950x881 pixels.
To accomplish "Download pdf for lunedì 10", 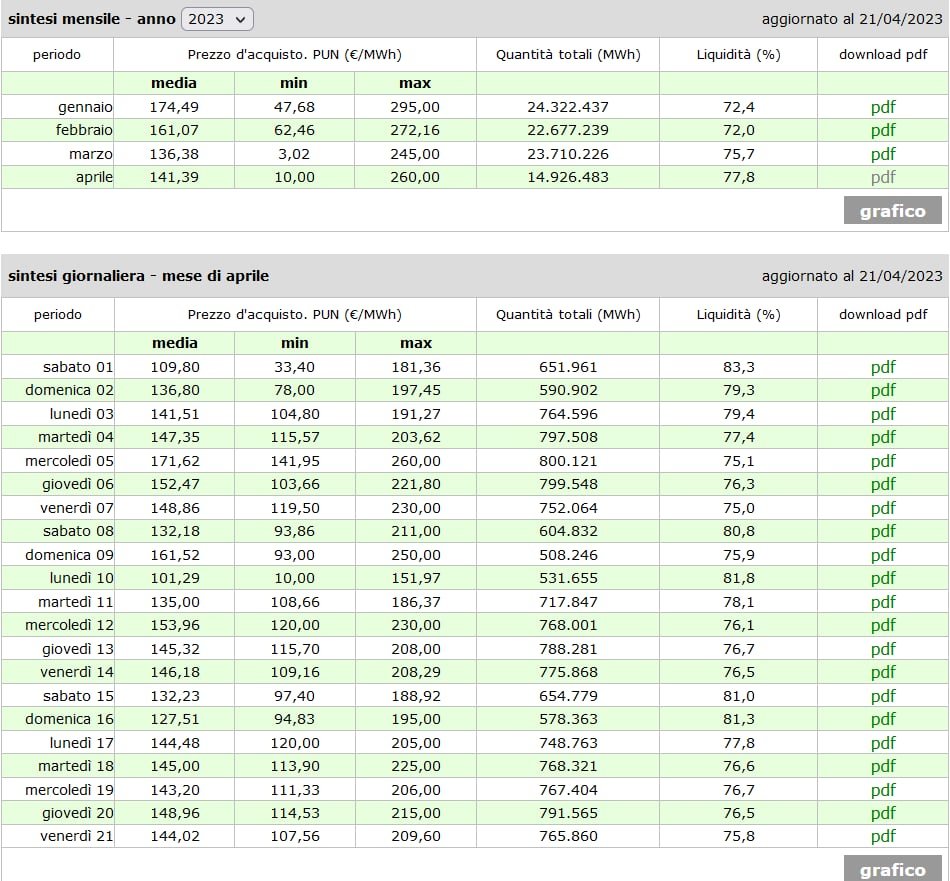I will coord(883,578).
